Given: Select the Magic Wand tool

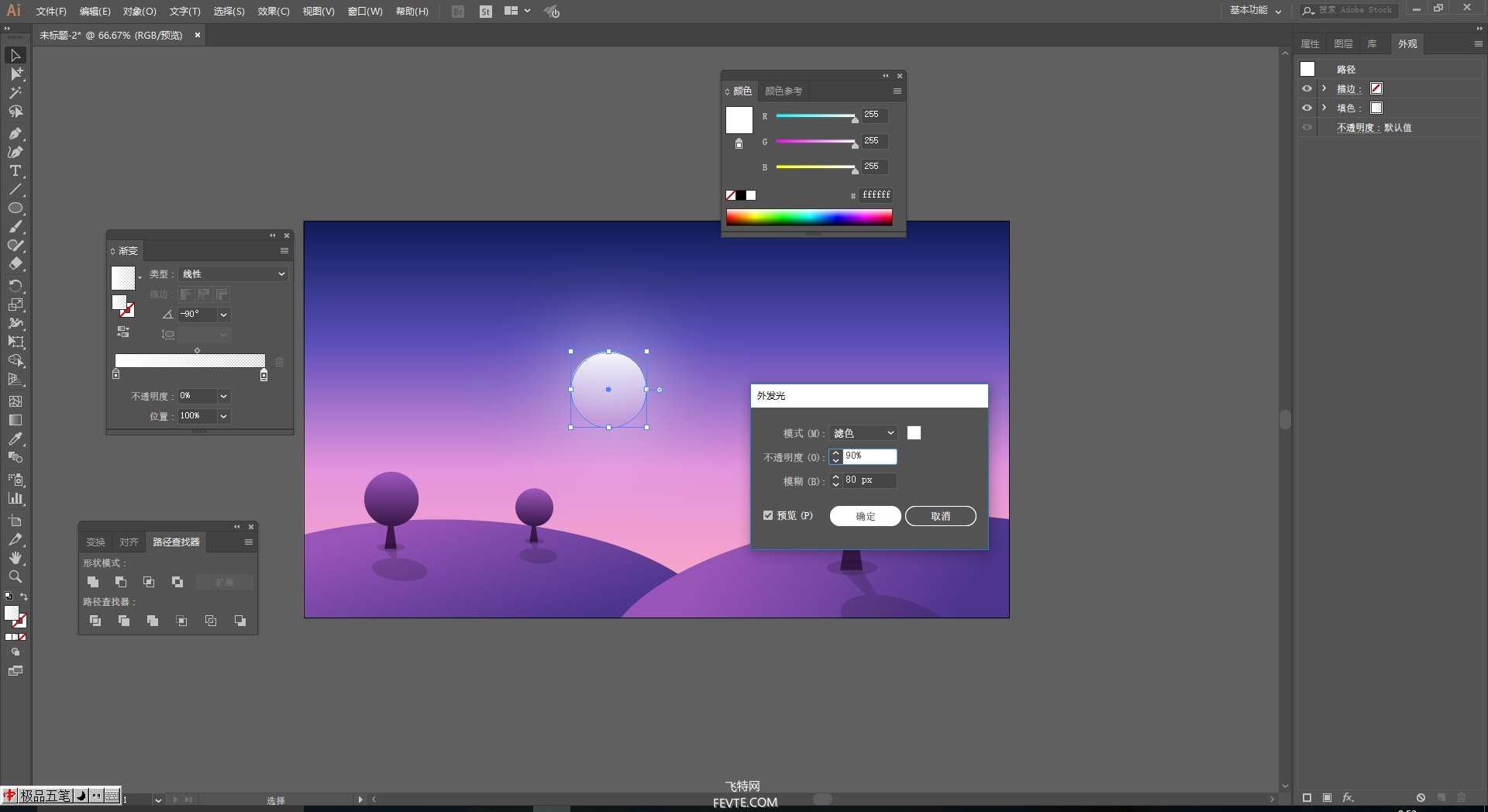Looking at the screenshot, I should 15,93.
